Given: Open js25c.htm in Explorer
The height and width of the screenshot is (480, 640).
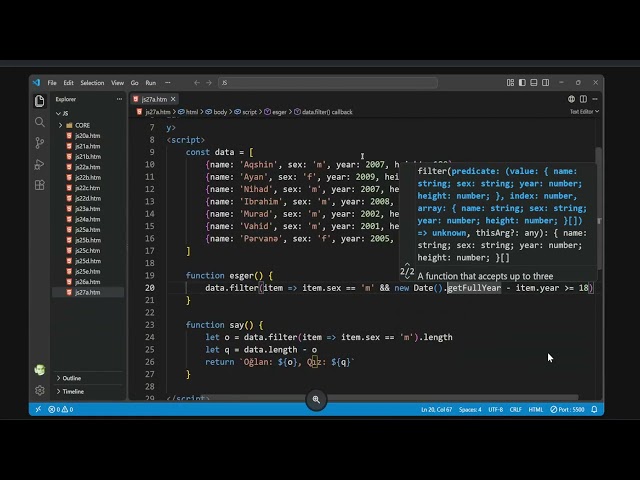Looking at the screenshot, I should coord(88,251).
